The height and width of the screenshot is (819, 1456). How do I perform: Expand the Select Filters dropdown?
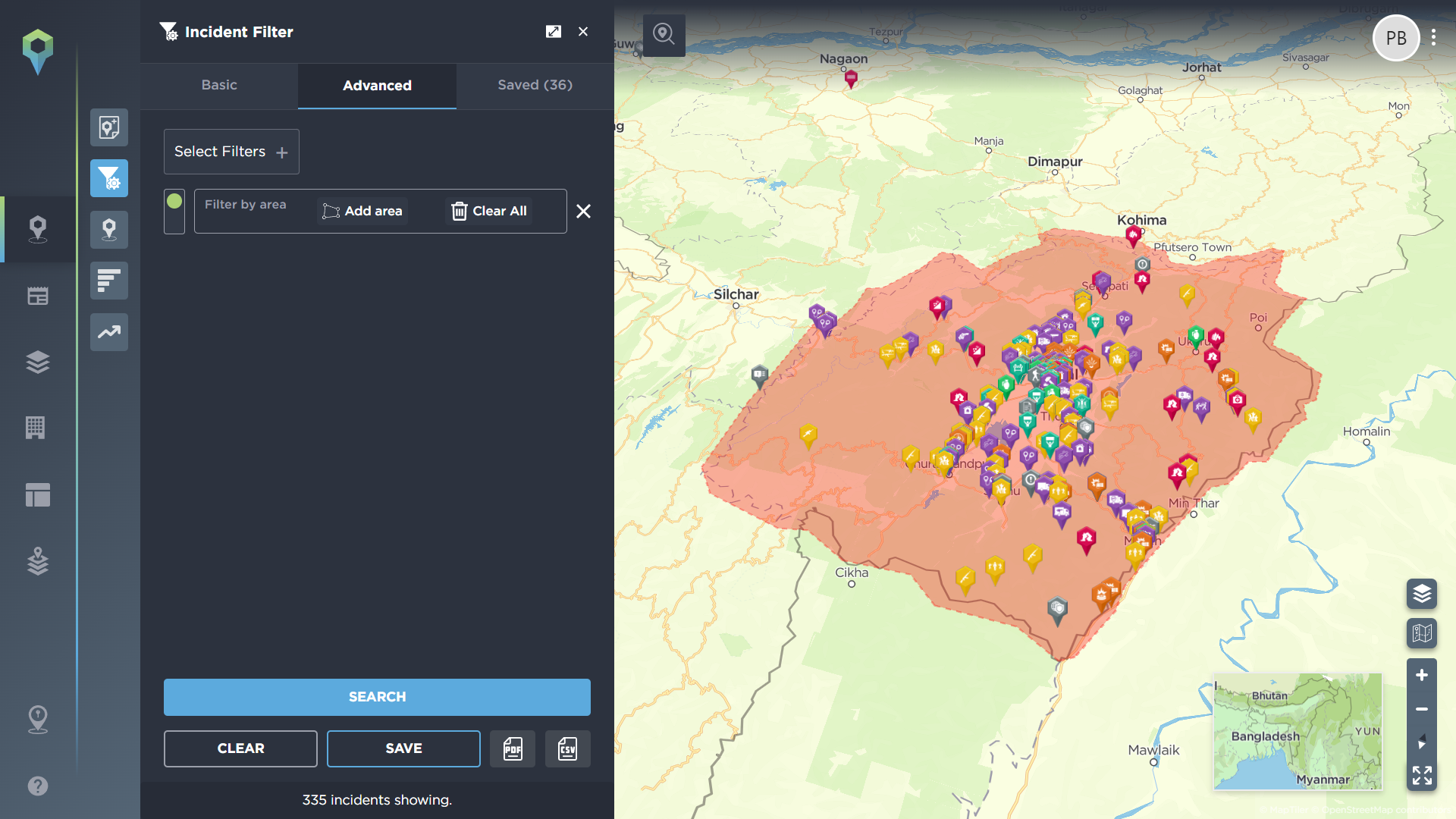tap(231, 151)
